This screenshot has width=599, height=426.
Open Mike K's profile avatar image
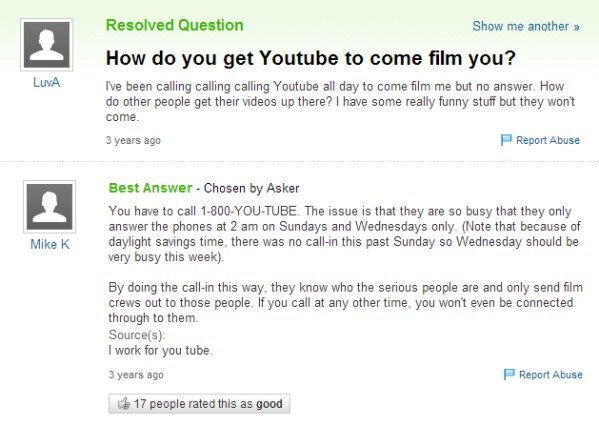point(50,207)
